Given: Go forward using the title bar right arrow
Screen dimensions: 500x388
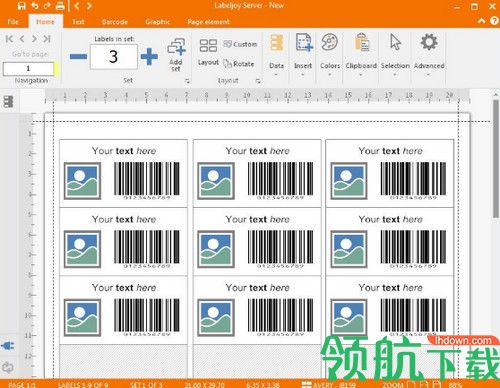Looking at the screenshot, I should pos(89,6).
